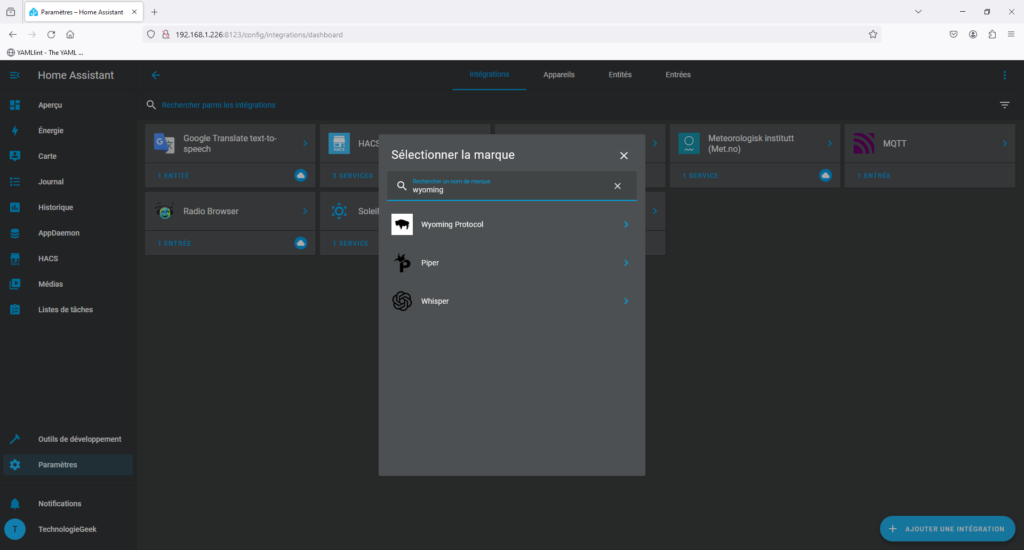Click the Wyoming Protocol bison logo
The image size is (1024, 550).
tap(402, 225)
